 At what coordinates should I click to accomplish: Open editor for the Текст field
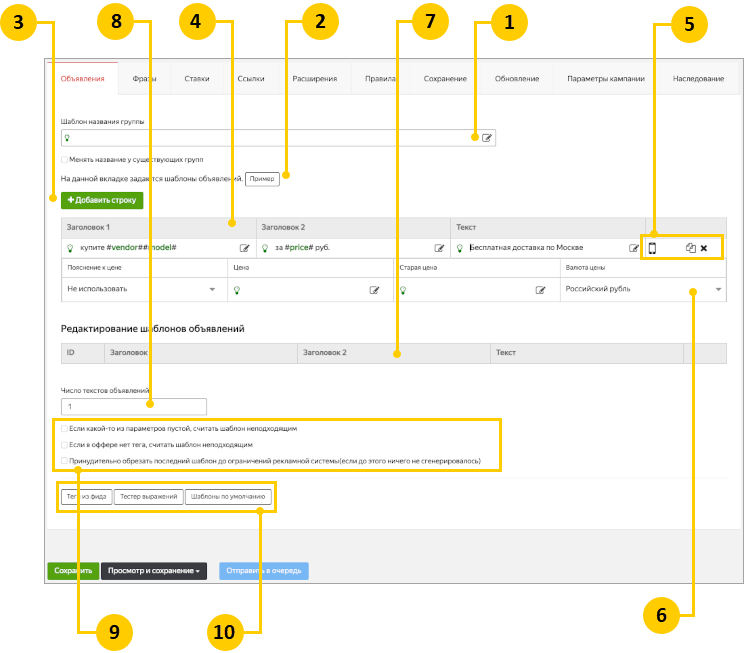(633, 248)
